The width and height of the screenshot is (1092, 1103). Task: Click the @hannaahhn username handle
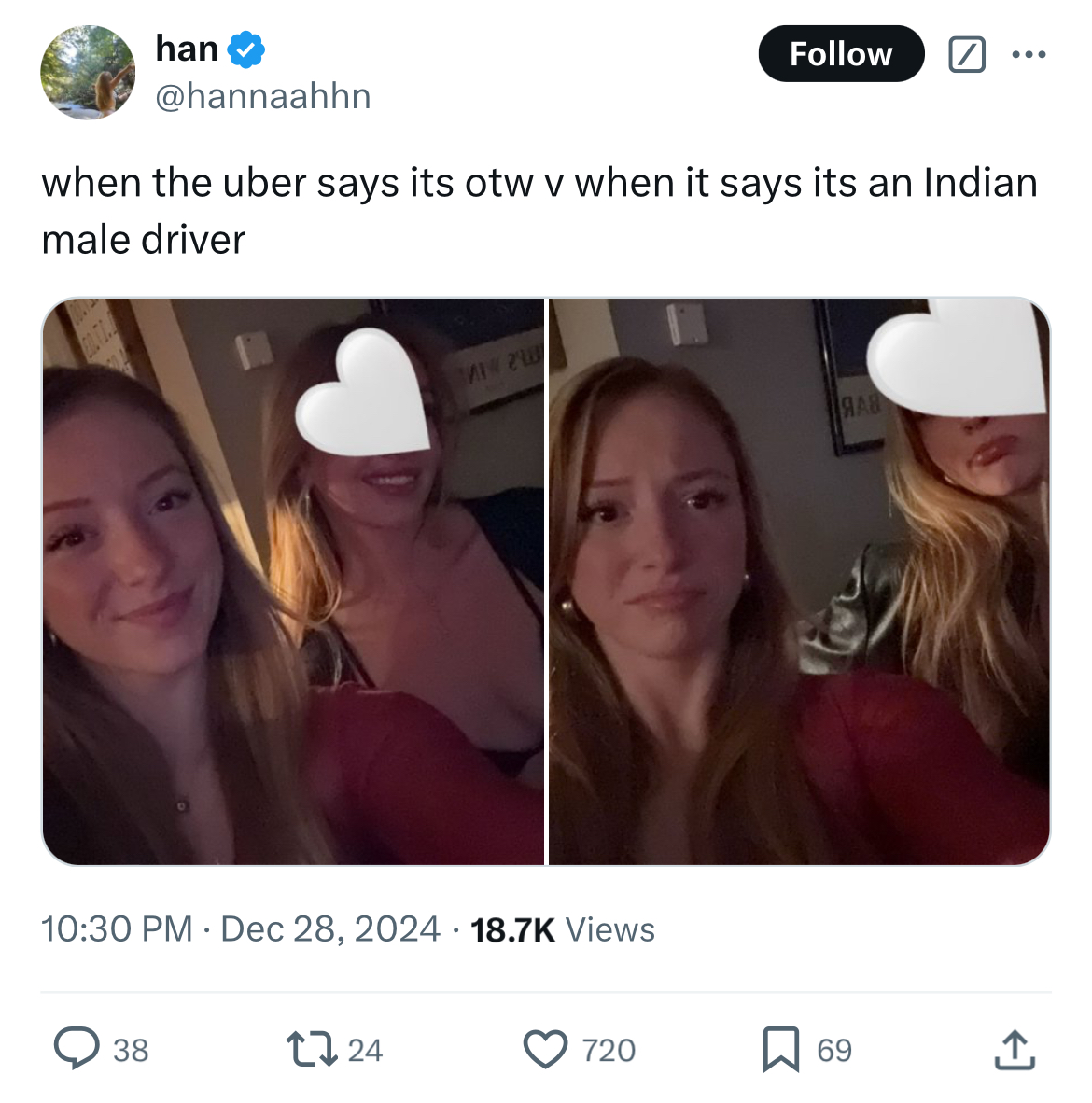pyautogui.click(x=263, y=96)
